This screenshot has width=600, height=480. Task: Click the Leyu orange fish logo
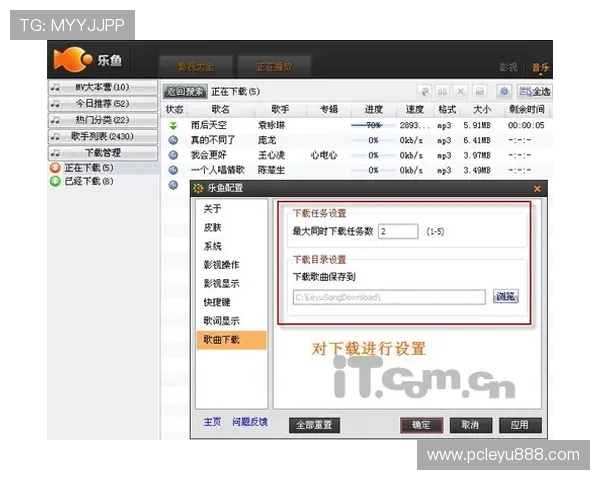tap(73, 60)
